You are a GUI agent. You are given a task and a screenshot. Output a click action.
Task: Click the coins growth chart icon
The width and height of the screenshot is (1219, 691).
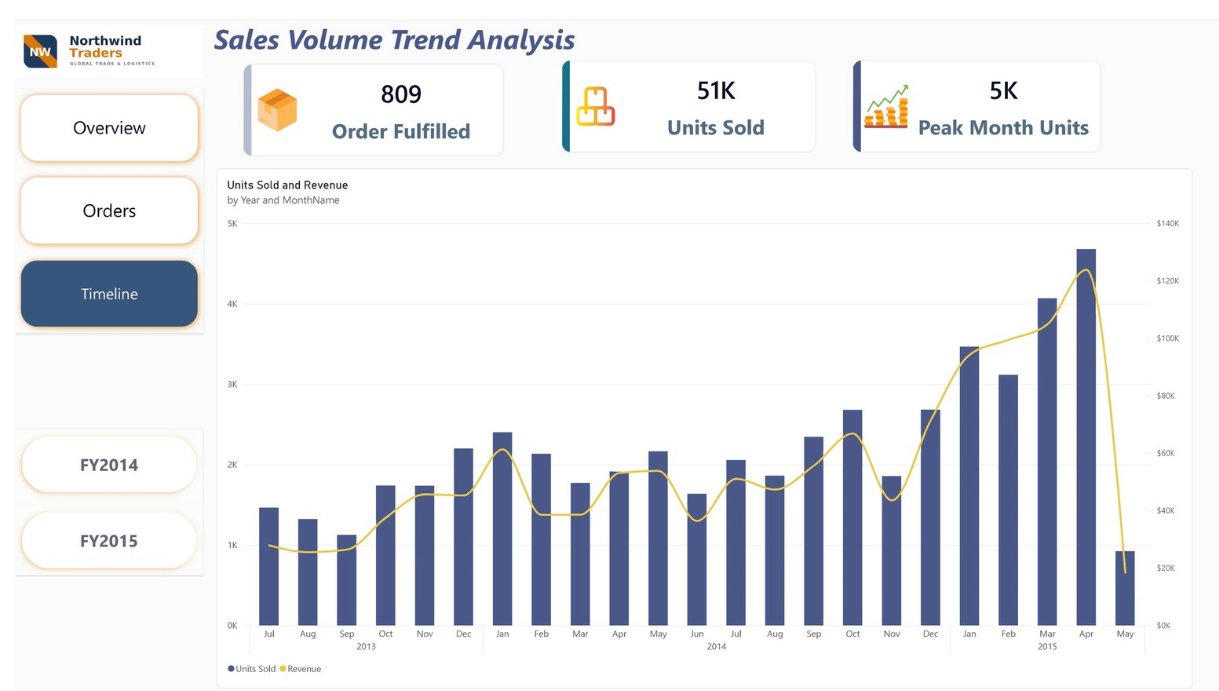[x=886, y=107]
